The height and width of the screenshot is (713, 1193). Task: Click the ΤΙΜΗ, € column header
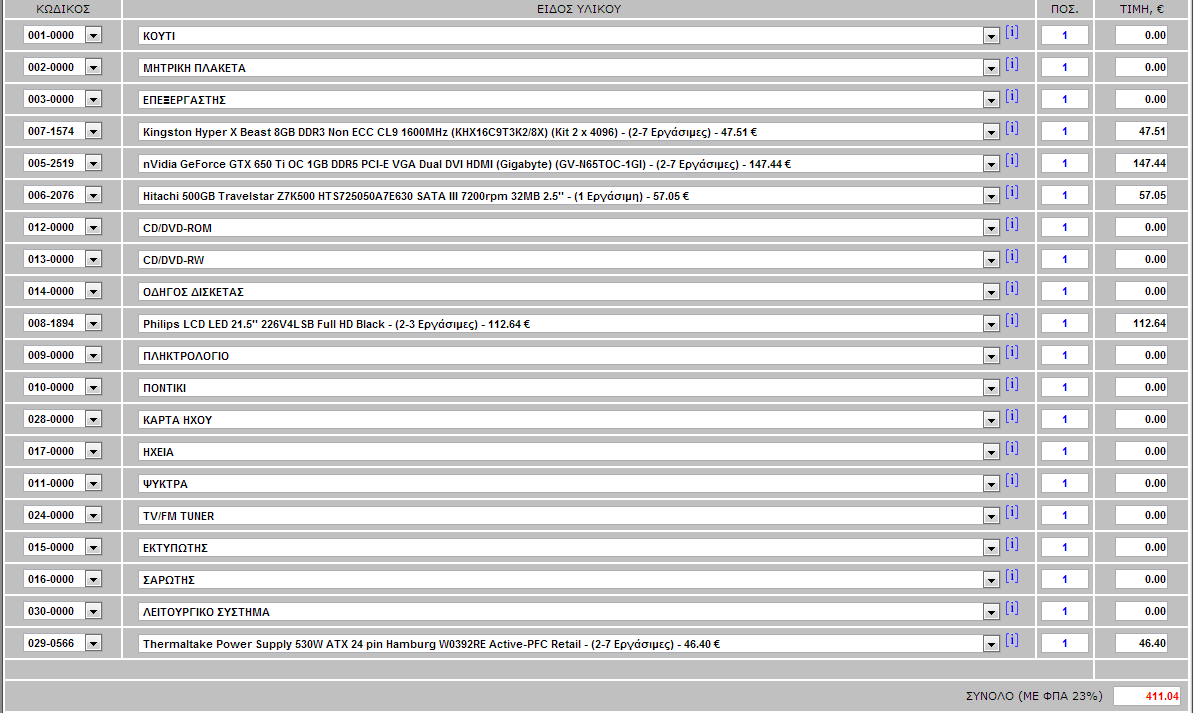click(1141, 9)
